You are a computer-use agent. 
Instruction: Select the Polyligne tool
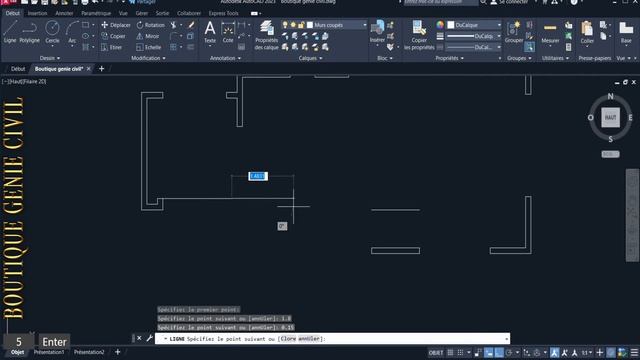click(x=29, y=32)
